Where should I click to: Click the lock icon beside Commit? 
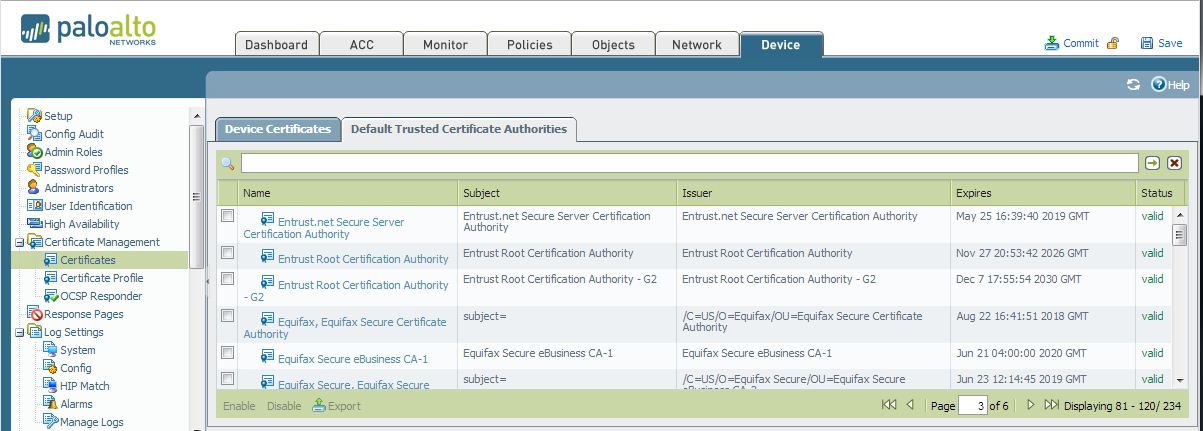[1112, 43]
